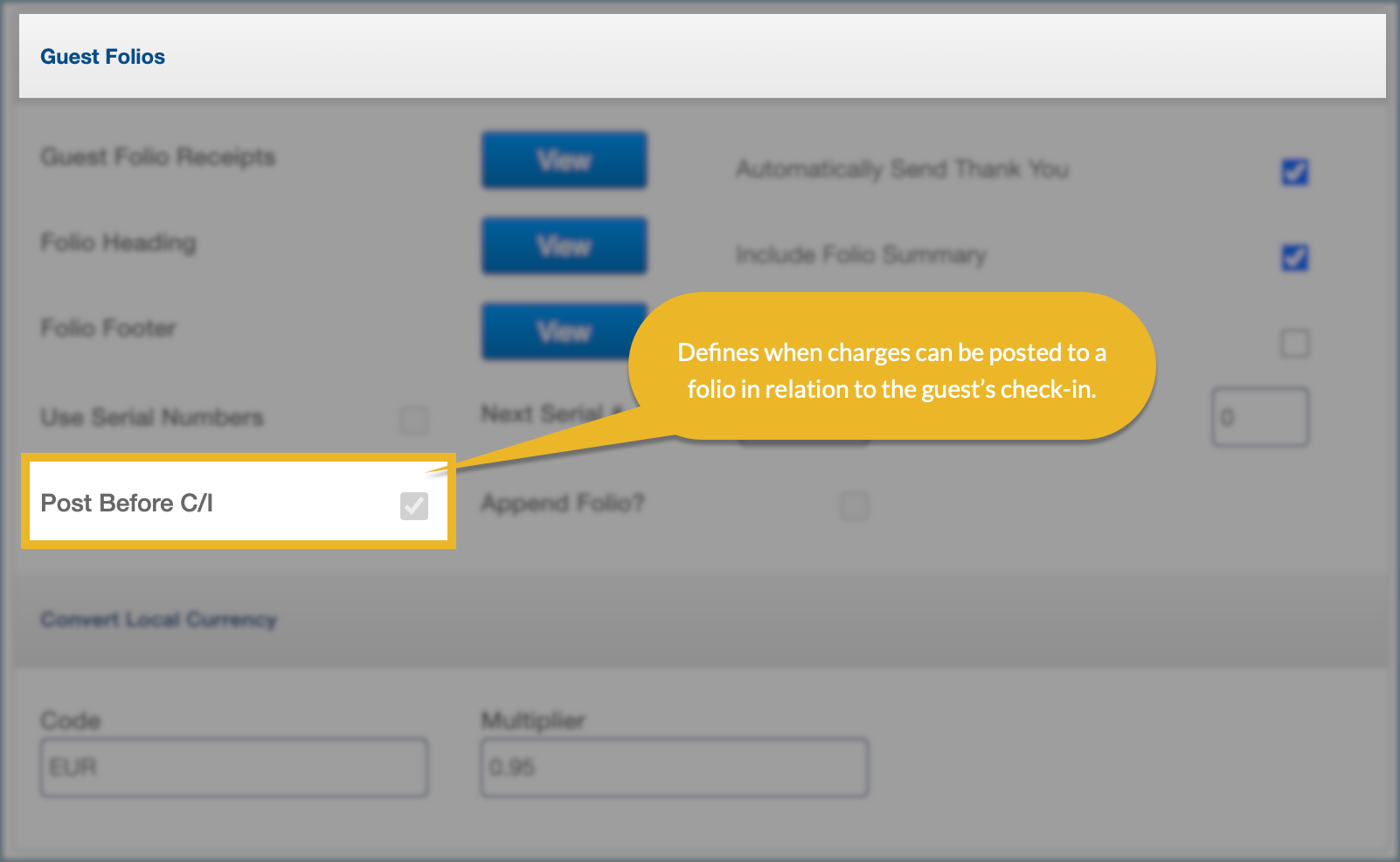Viewport: 1400px width, 862px height.
Task: Click the Post Before C/I label
Action: tap(127, 504)
